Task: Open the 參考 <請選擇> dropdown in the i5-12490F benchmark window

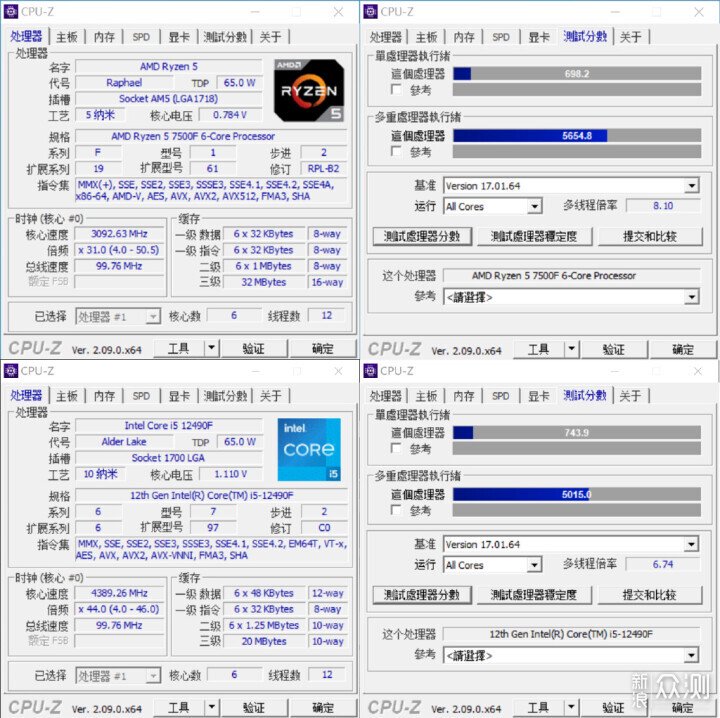Action: [x=691, y=656]
